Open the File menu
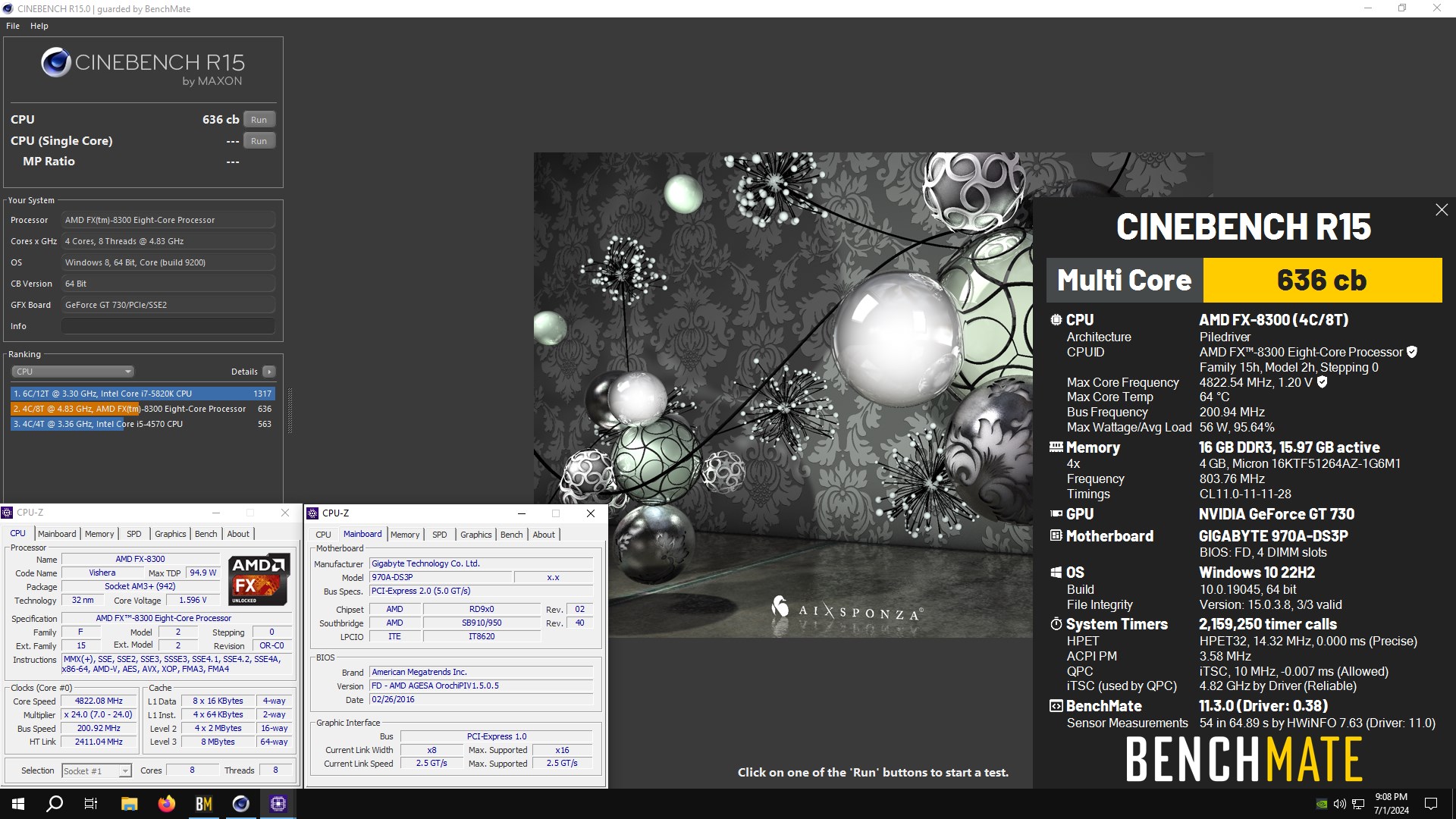This screenshot has width=1456, height=819. pyautogui.click(x=13, y=26)
